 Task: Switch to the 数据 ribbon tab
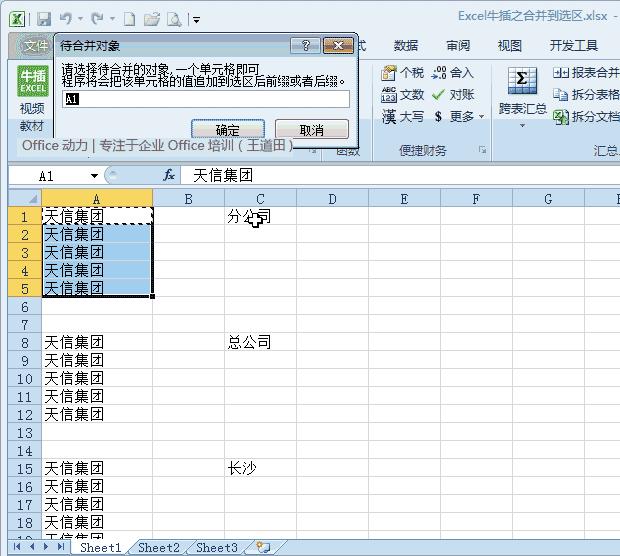(x=406, y=46)
